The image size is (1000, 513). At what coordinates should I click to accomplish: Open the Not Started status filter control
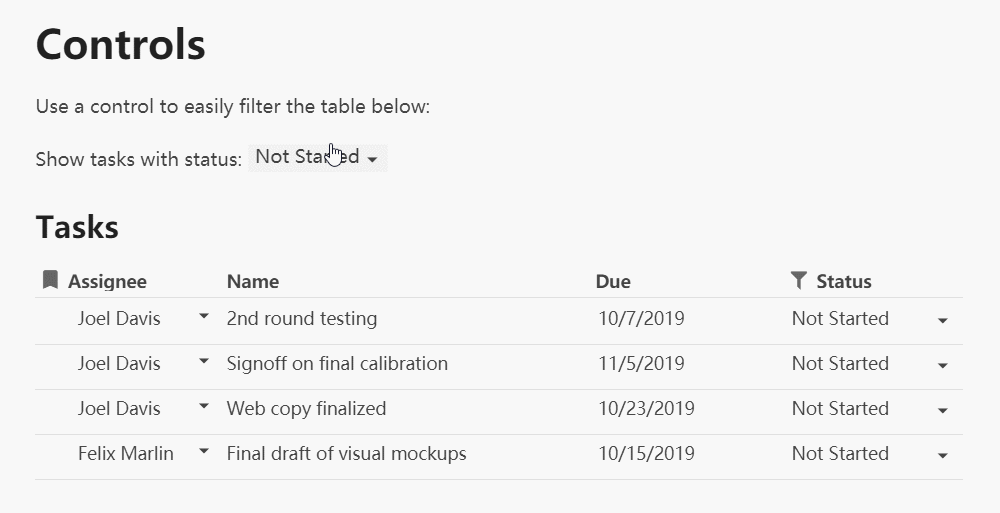click(x=317, y=157)
